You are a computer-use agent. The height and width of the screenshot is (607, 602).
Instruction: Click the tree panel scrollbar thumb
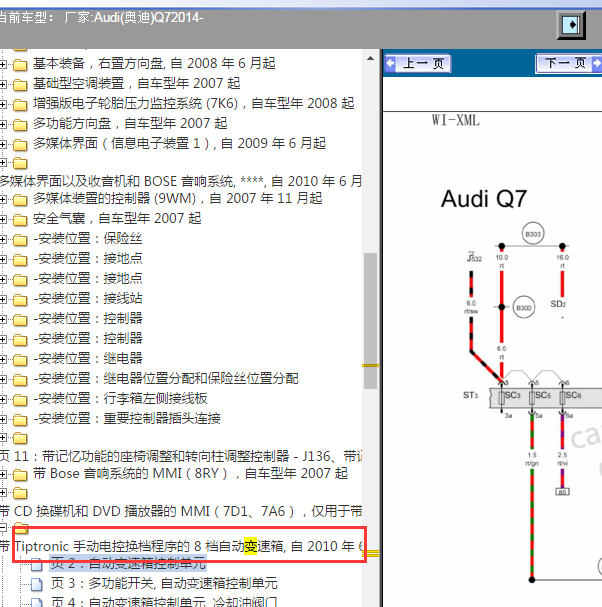pyautogui.click(x=370, y=321)
